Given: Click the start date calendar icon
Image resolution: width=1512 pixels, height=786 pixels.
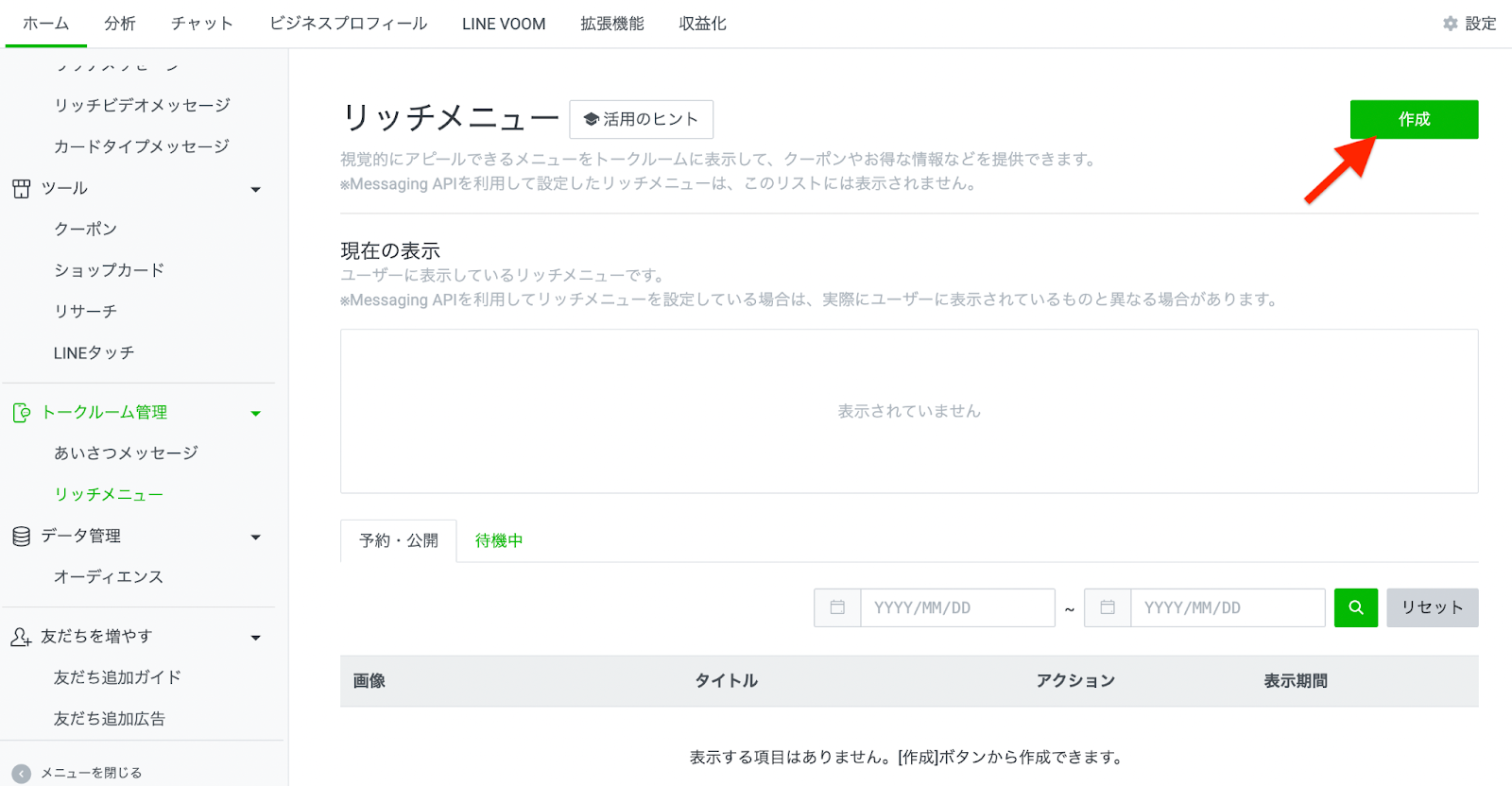Looking at the screenshot, I should [x=837, y=607].
